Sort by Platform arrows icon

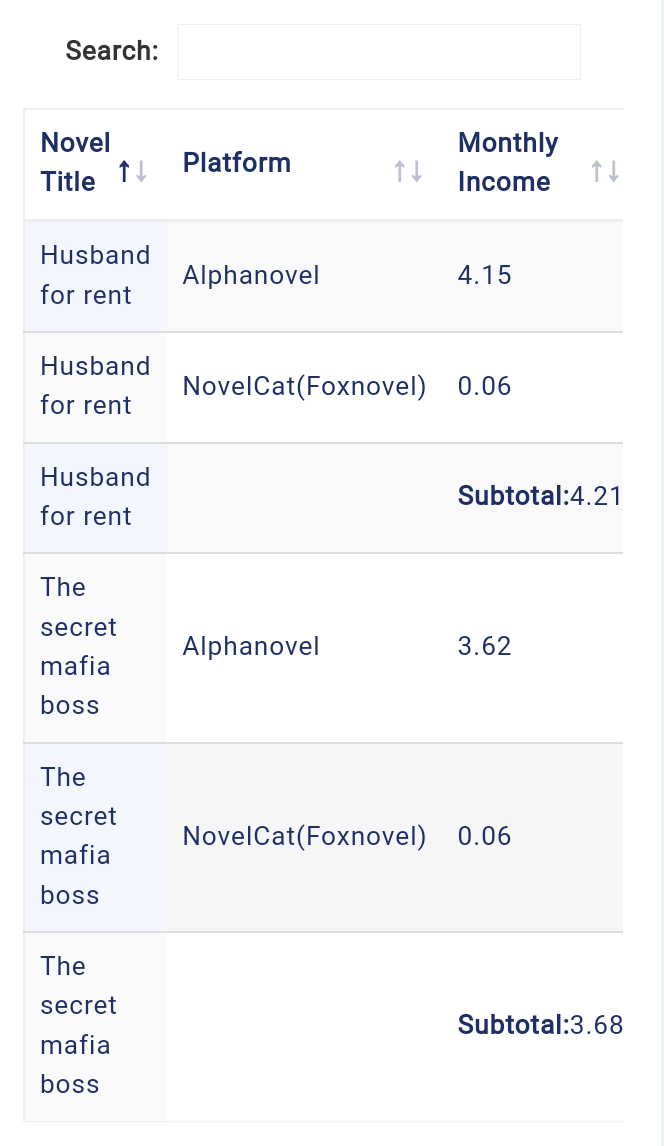408,172
